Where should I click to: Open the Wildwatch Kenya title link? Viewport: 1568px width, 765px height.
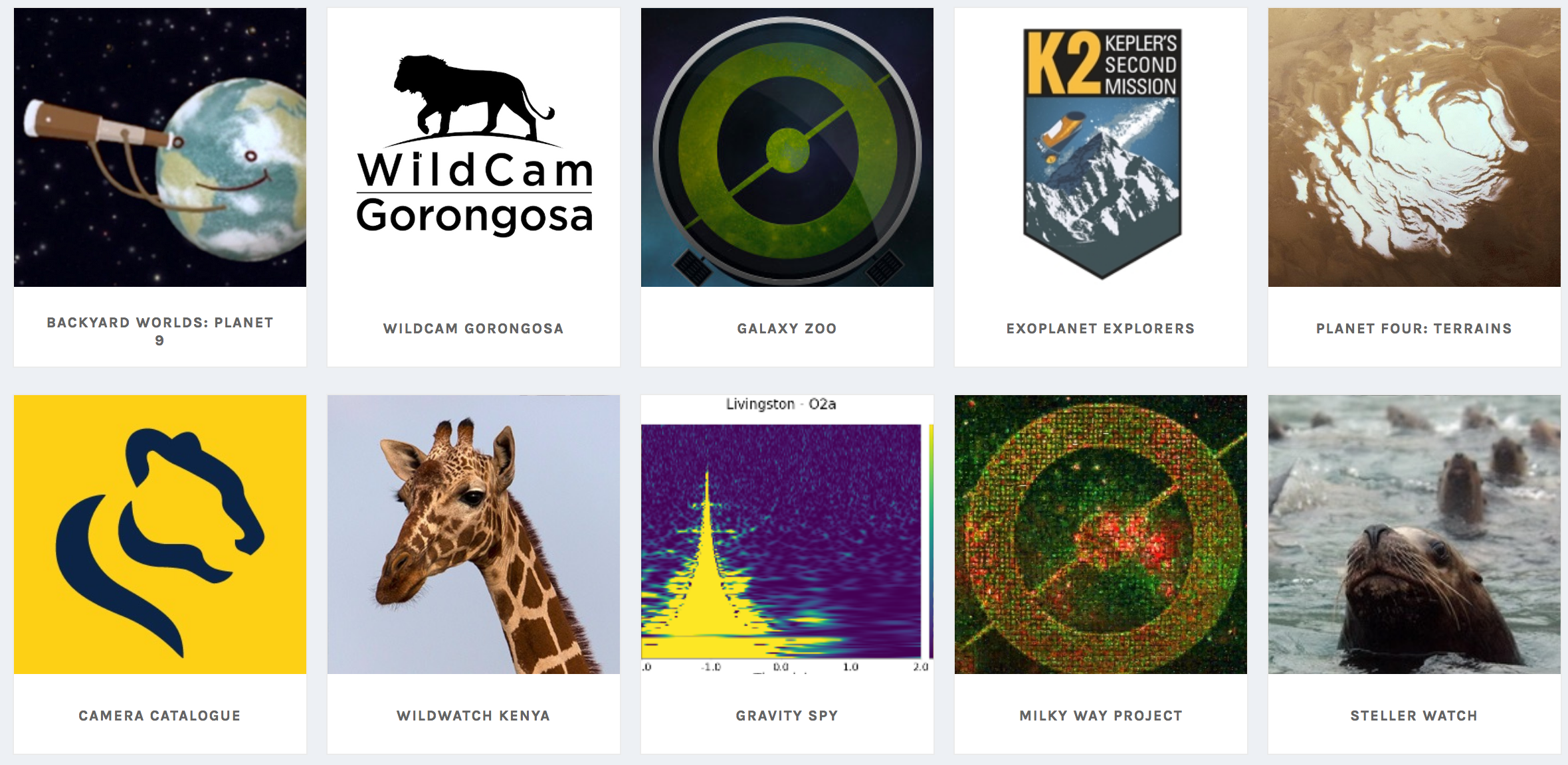tap(474, 716)
